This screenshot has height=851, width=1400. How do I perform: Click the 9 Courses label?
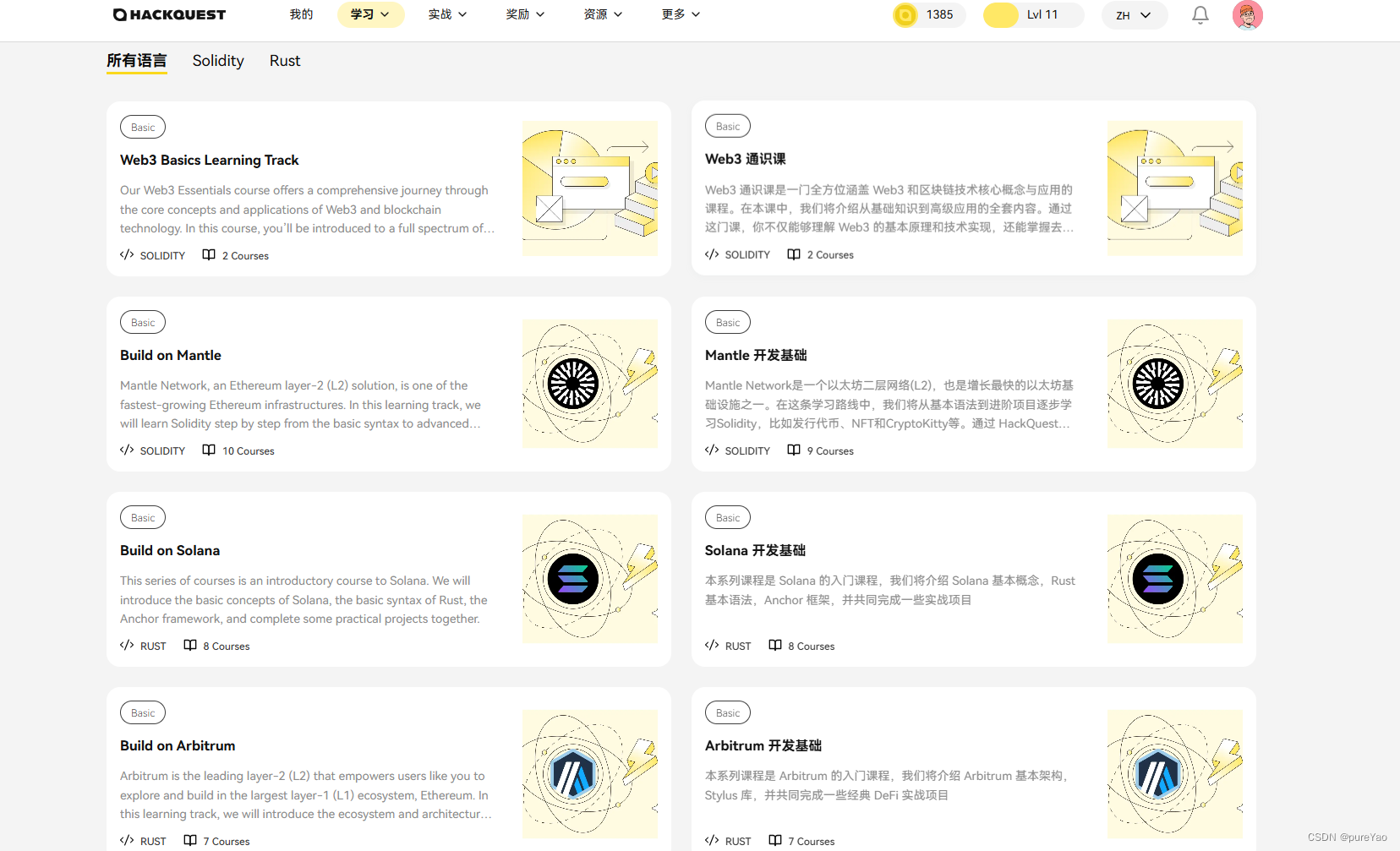pyautogui.click(x=830, y=451)
